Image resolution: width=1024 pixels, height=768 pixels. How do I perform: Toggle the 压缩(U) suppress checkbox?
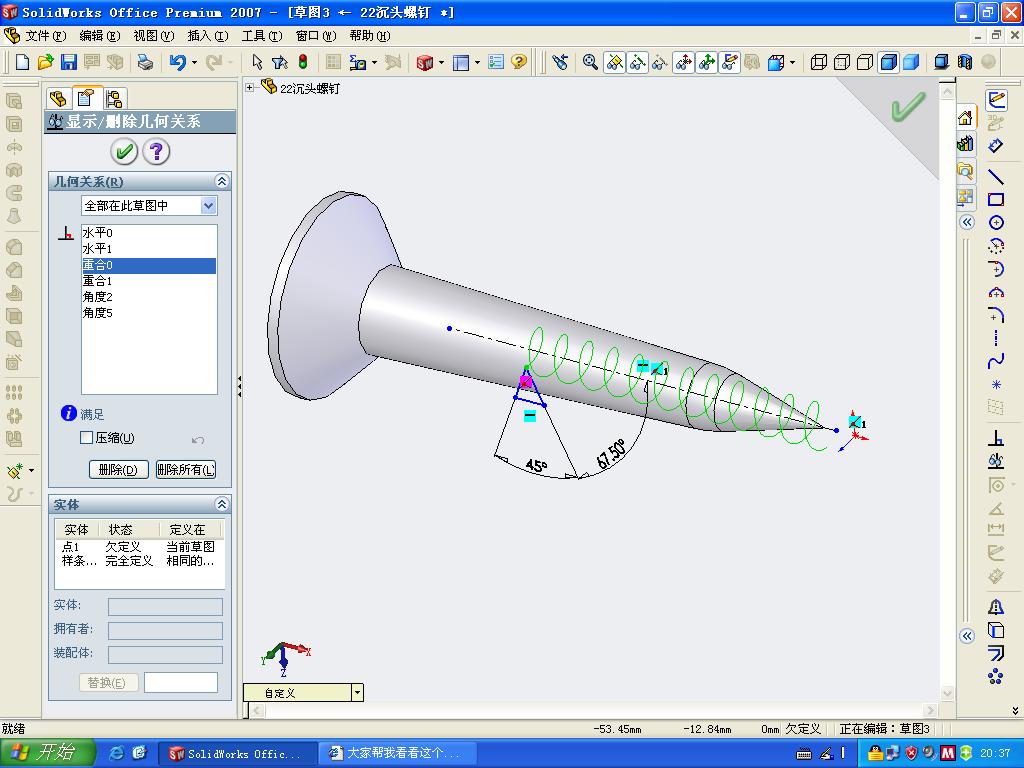coord(86,438)
